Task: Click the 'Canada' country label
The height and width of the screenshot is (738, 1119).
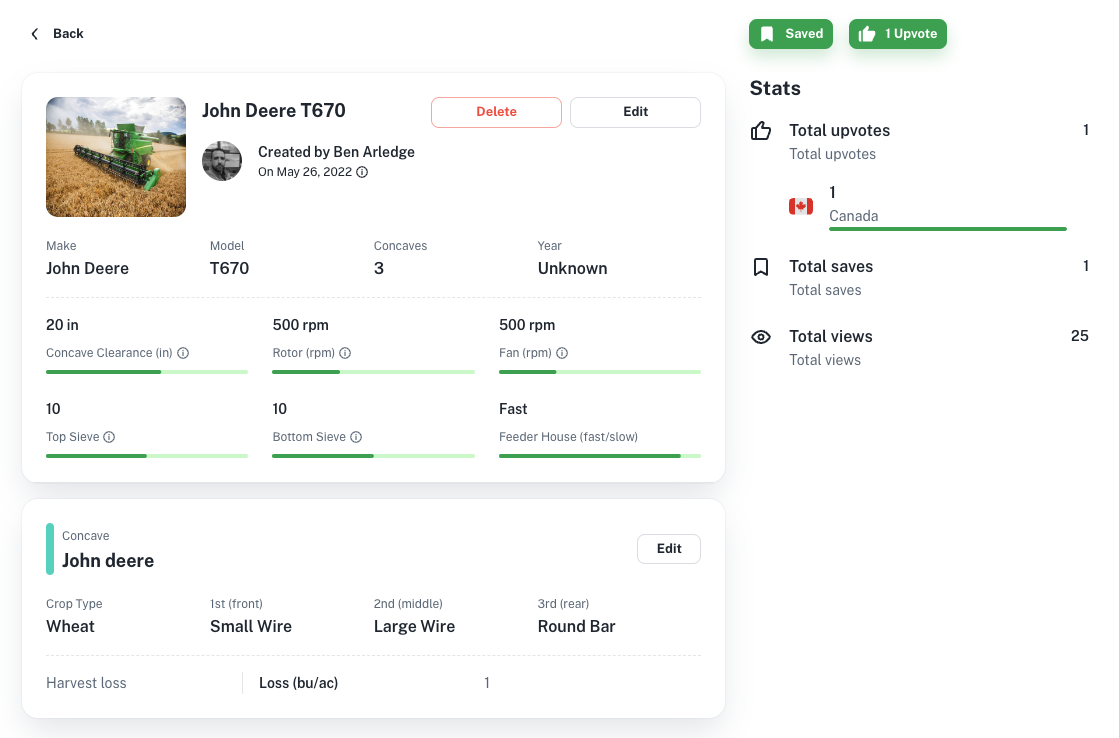Action: coord(854,216)
